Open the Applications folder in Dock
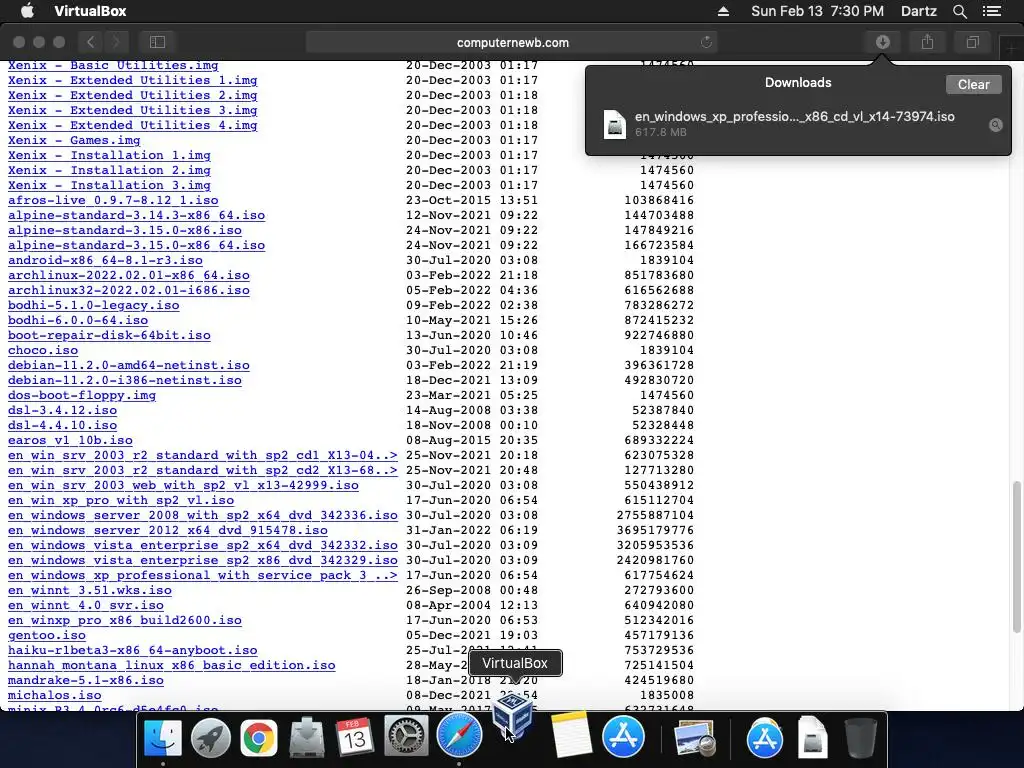 (x=765, y=738)
